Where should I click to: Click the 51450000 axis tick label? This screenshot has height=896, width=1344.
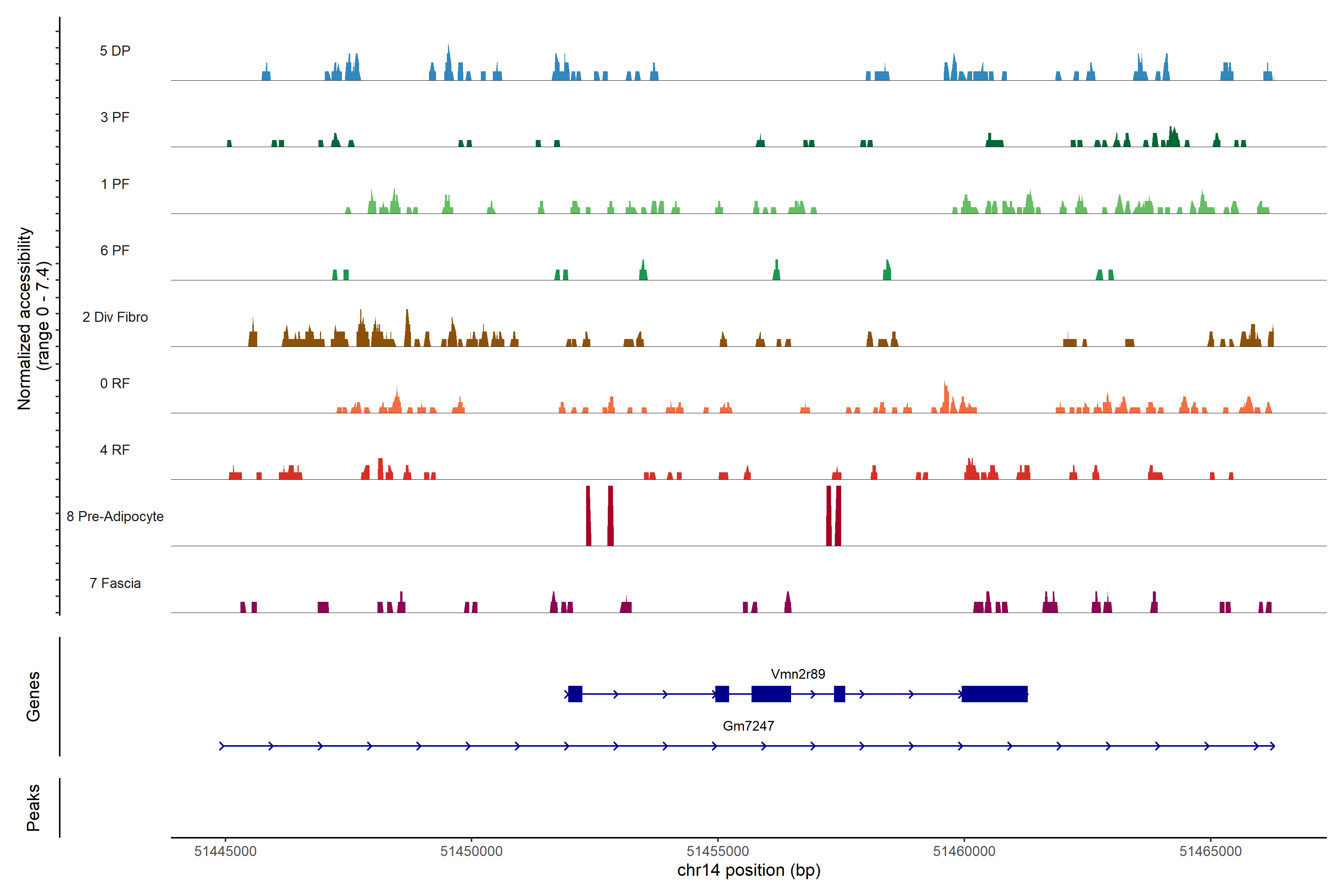coord(472,851)
